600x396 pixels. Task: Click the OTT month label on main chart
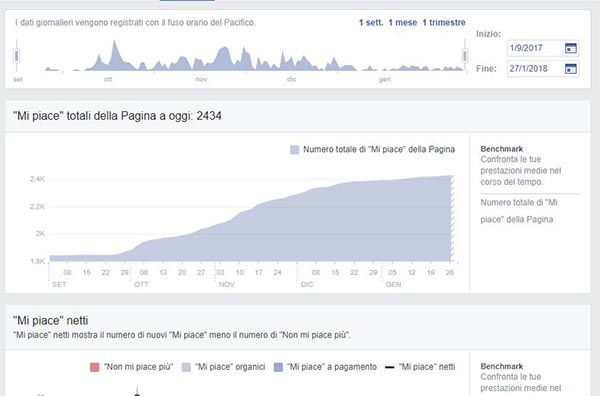[x=141, y=285]
